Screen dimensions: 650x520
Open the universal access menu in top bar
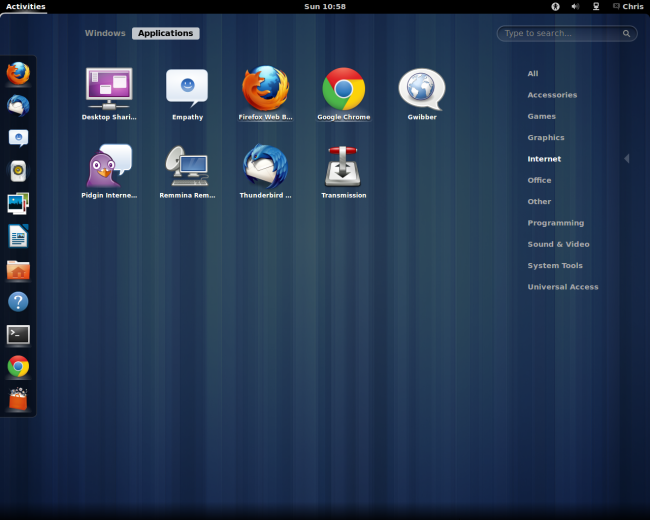(x=555, y=6)
